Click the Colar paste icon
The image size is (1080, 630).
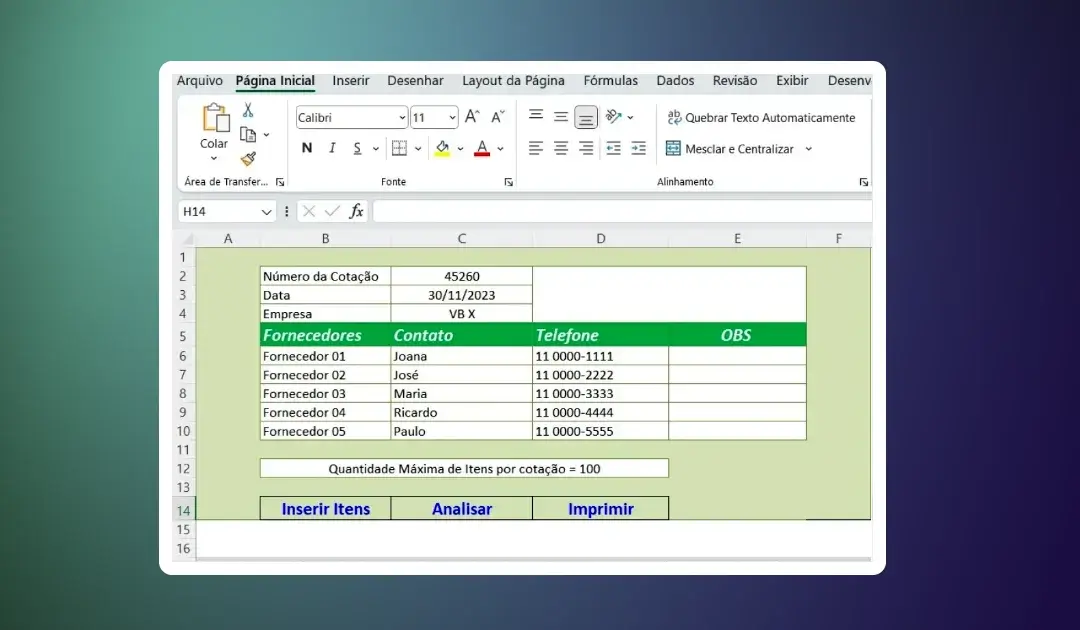[215, 119]
